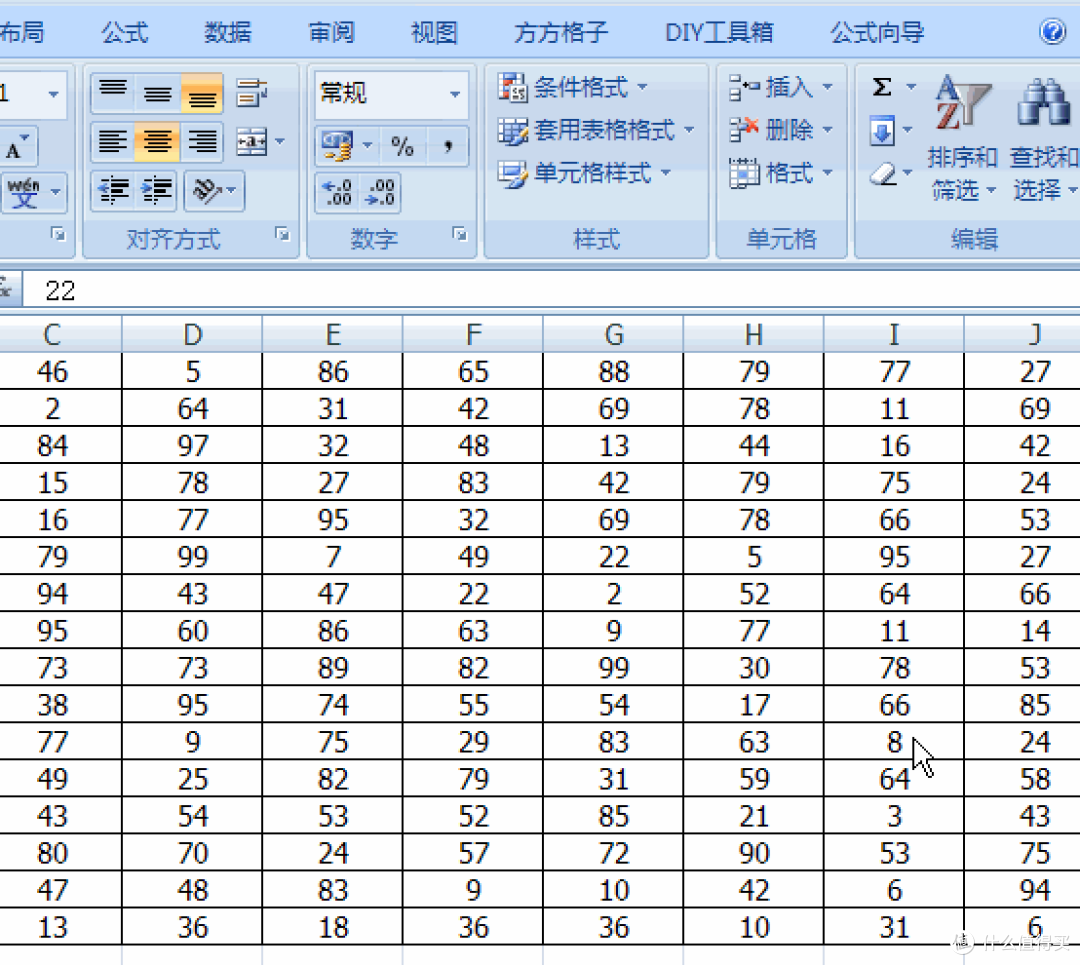Image resolution: width=1080 pixels, height=965 pixels.
Task: Select cell E containing 18
Action: pos(333,927)
